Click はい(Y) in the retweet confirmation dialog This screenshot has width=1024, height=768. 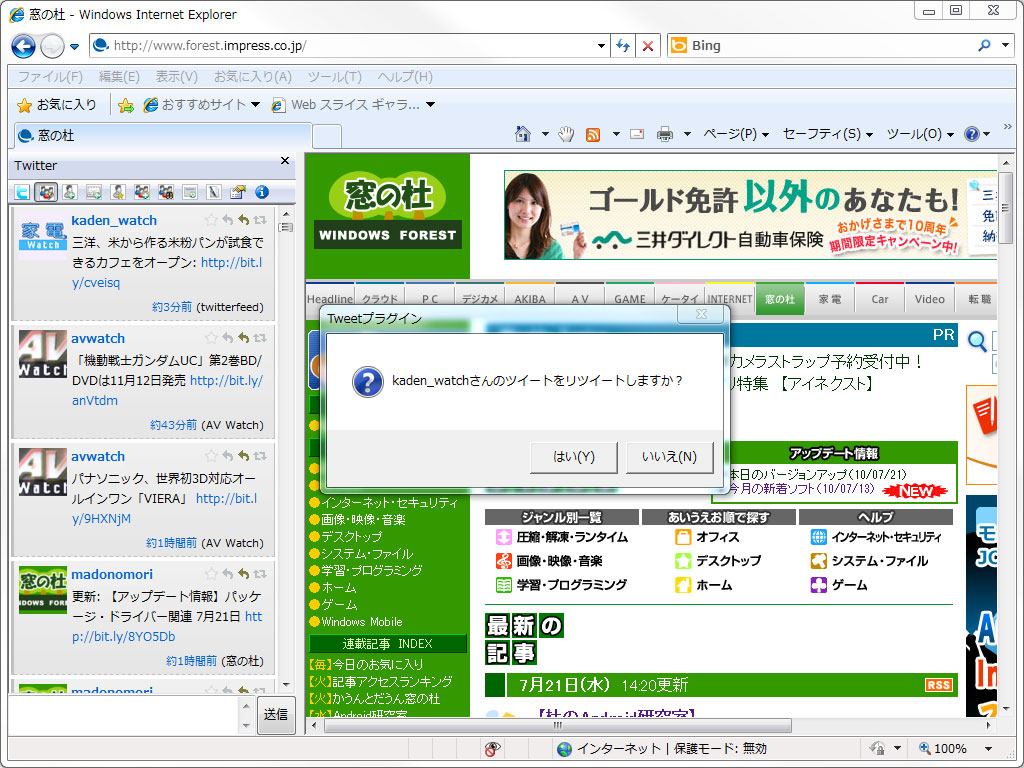click(572, 457)
